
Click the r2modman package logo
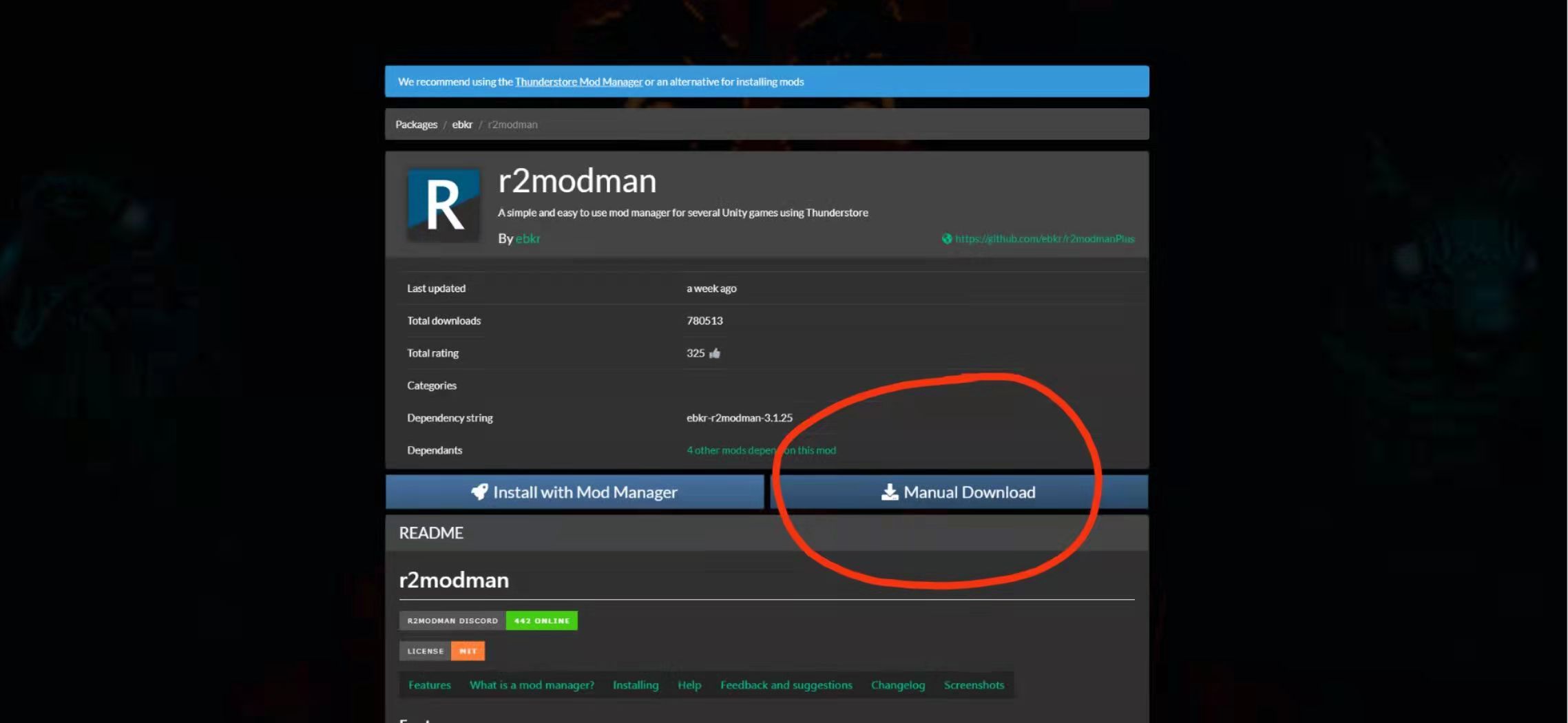pyautogui.click(x=443, y=205)
